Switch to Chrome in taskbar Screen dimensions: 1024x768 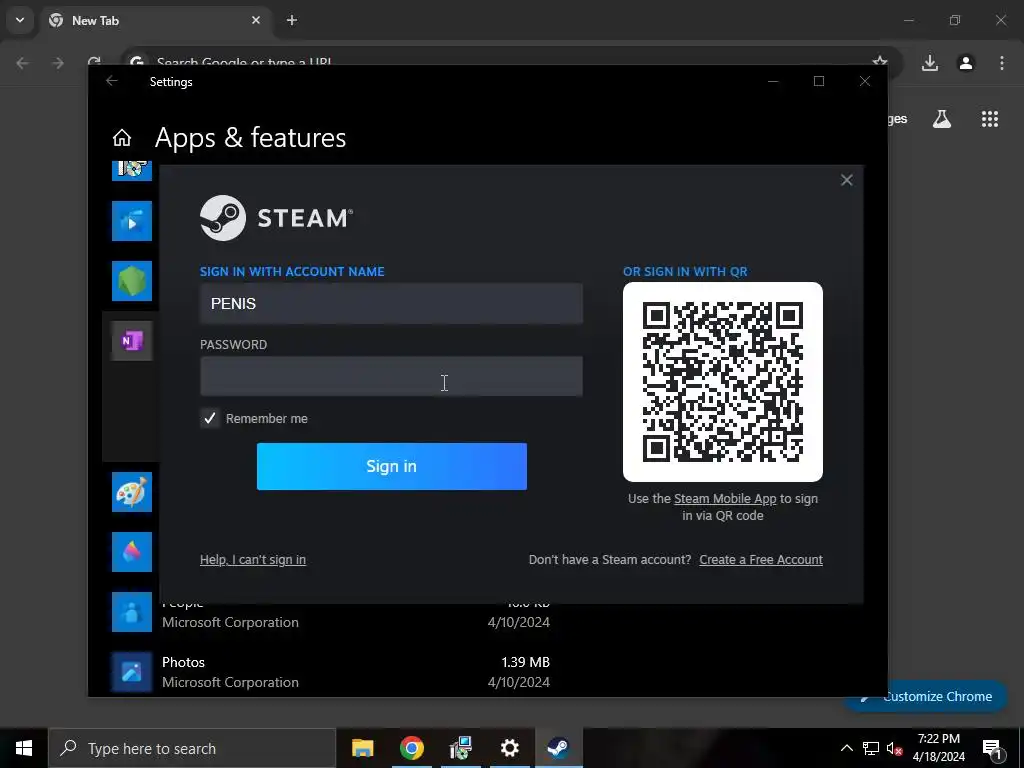(x=411, y=748)
